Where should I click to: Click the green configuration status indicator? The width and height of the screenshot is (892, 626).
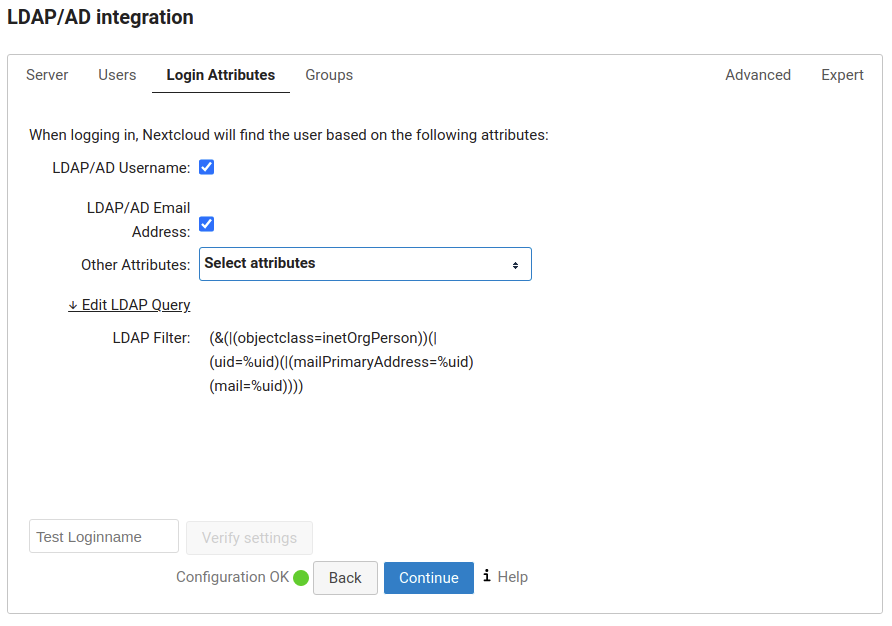point(301,578)
